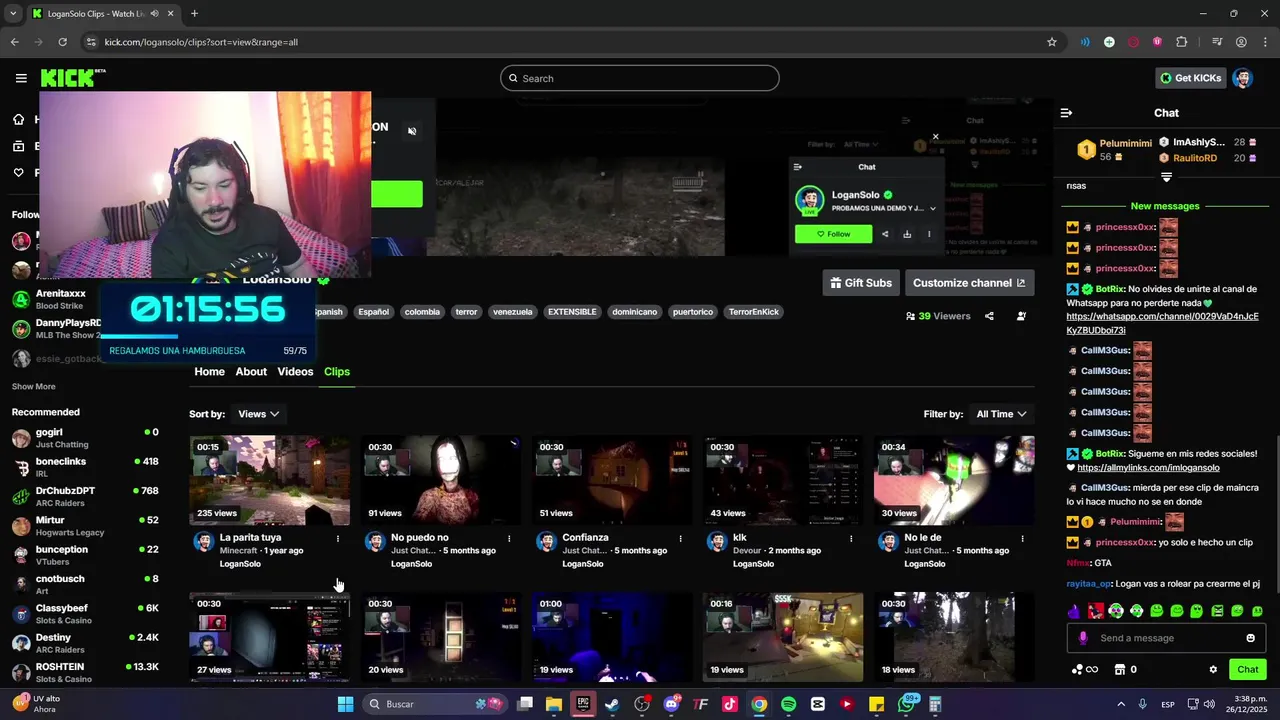
Task: Open options menu for klk clip
Action: (851, 538)
